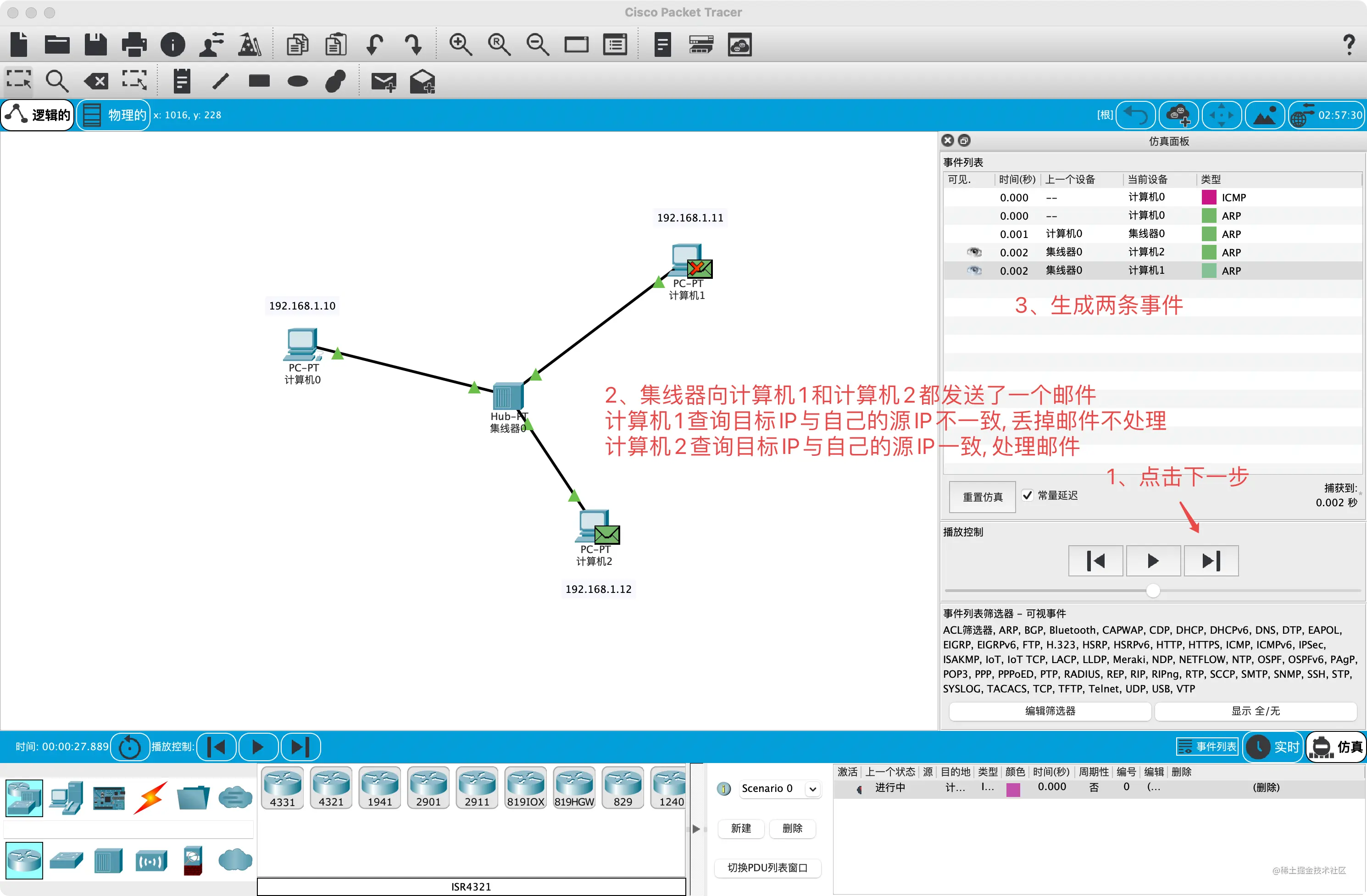Click 新建 to create a scenario
Image resolution: width=1367 pixels, height=896 pixels.
pos(741,828)
